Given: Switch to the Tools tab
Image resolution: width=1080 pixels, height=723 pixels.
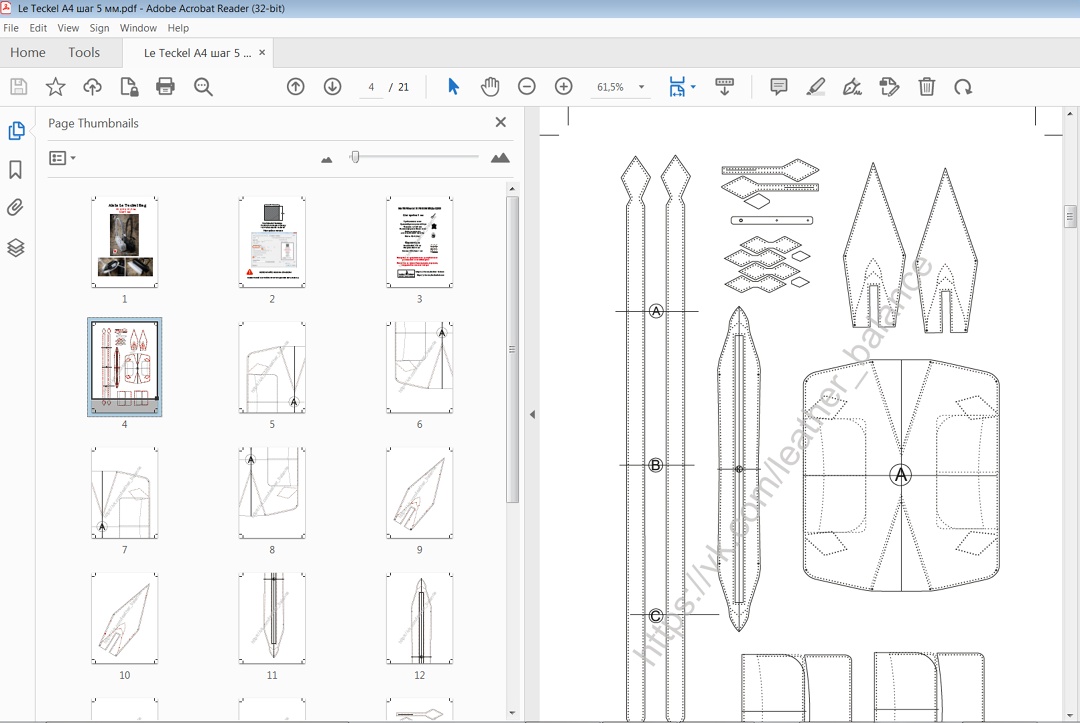Looking at the screenshot, I should pos(84,52).
